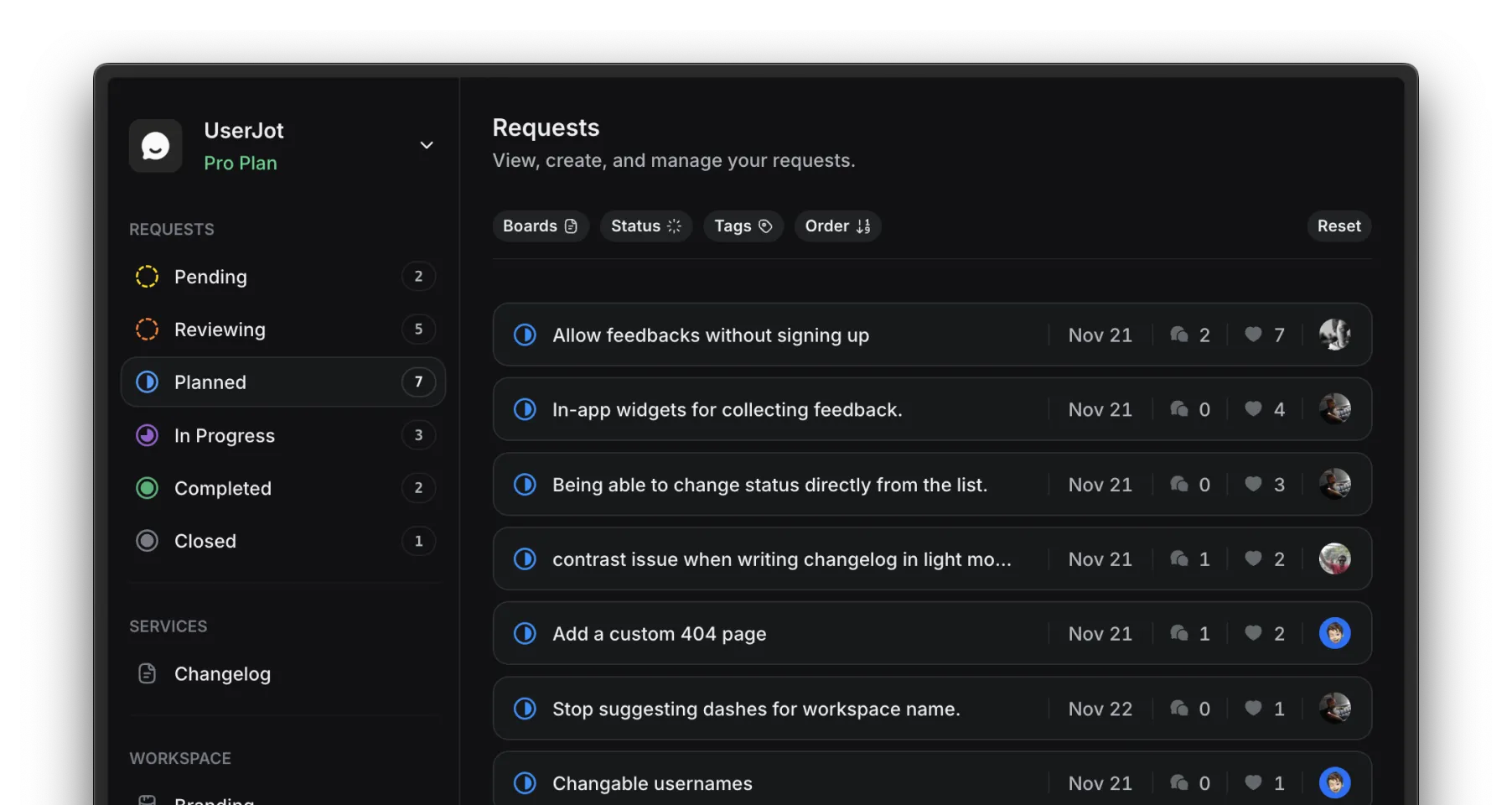The image size is (1512, 805).
Task: Select Reviewing in the sidebar
Action: click(283, 330)
